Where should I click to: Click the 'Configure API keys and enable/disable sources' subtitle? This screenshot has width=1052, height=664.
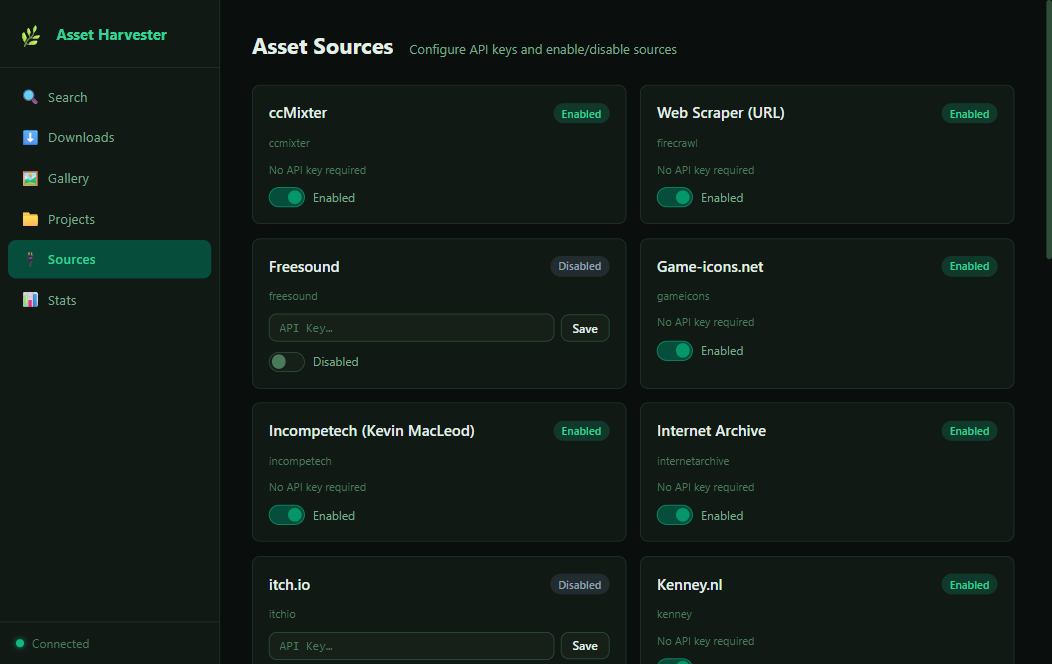[543, 50]
